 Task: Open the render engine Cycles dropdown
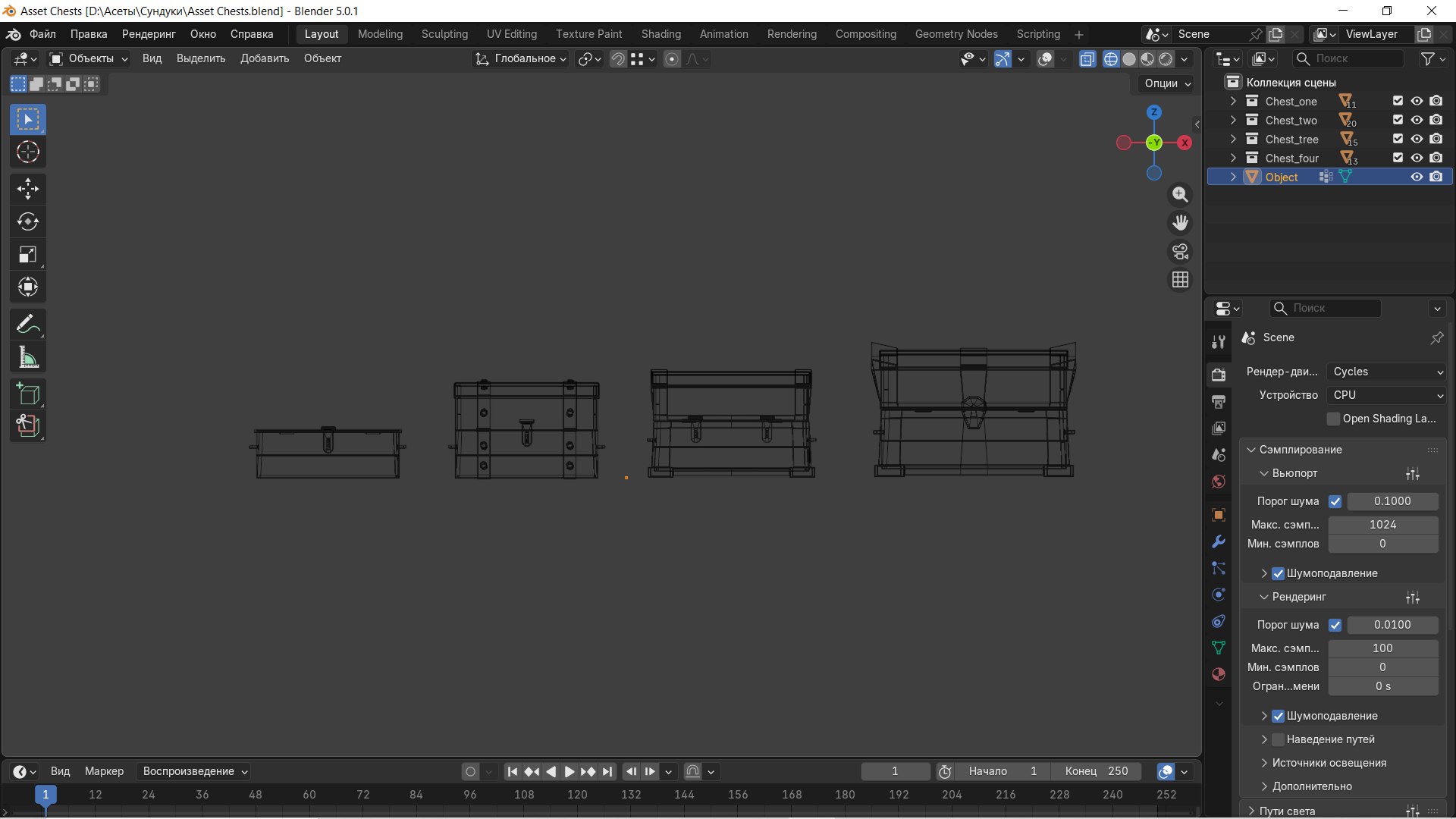[1386, 372]
